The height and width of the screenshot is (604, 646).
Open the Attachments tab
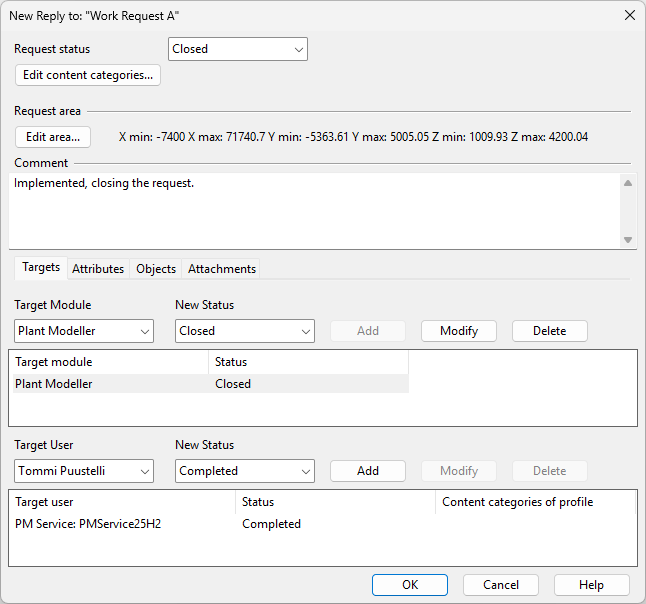[222, 269]
